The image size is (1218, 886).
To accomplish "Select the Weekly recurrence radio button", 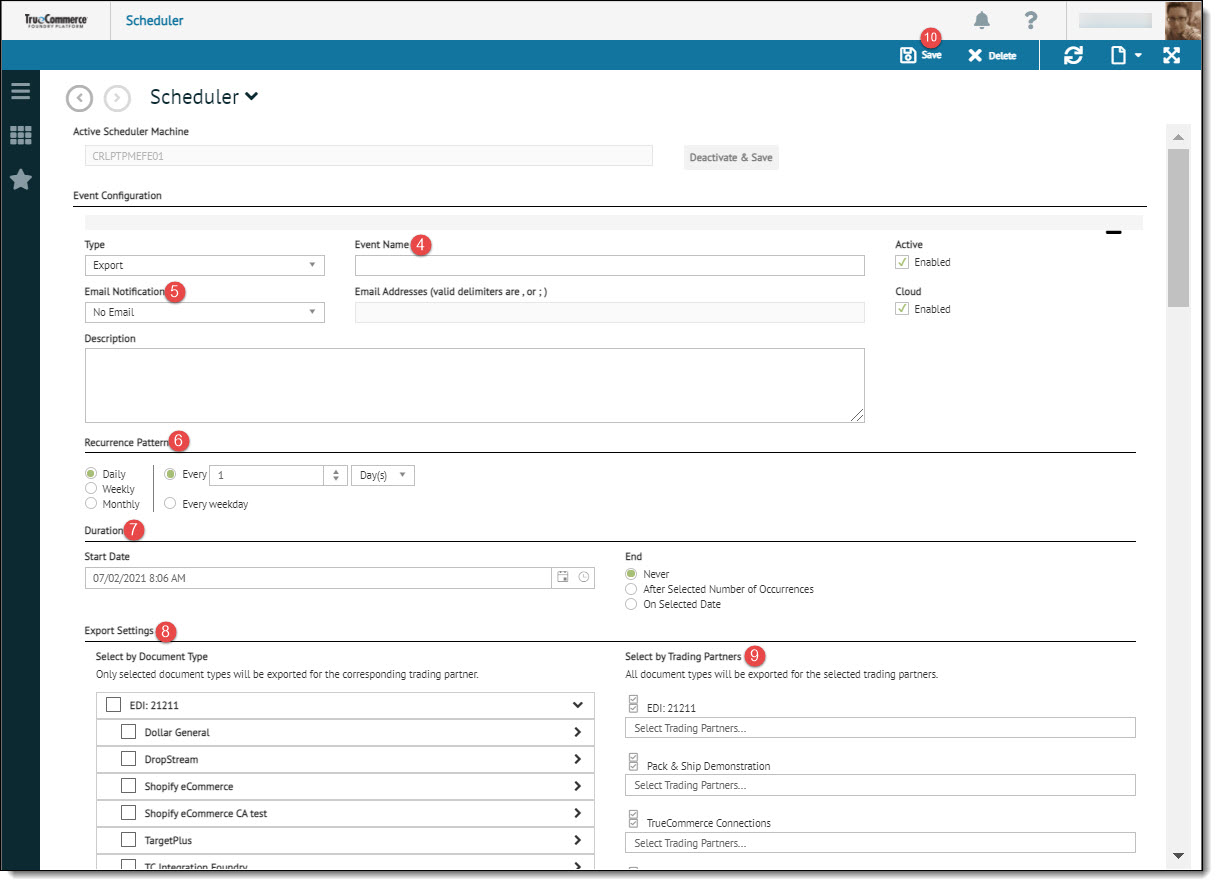I will point(91,489).
